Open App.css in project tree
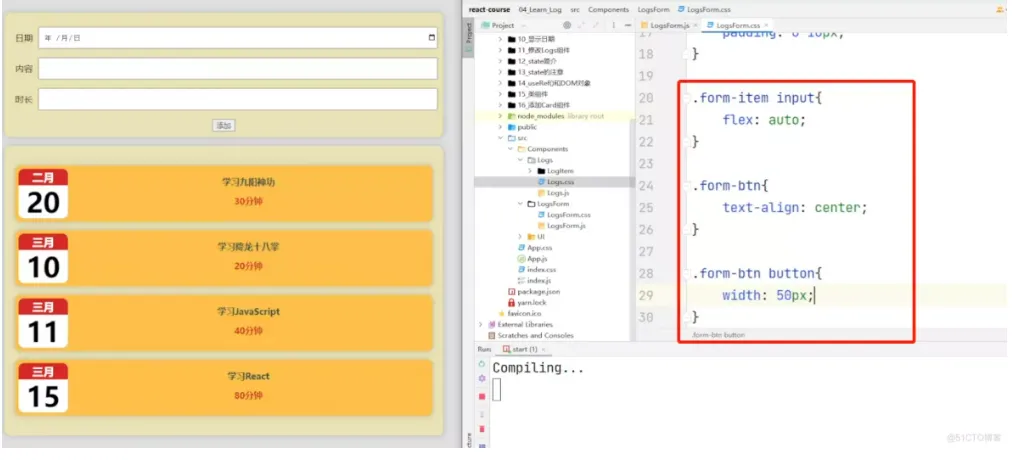The width and height of the screenshot is (1012, 460). tap(534, 248)
